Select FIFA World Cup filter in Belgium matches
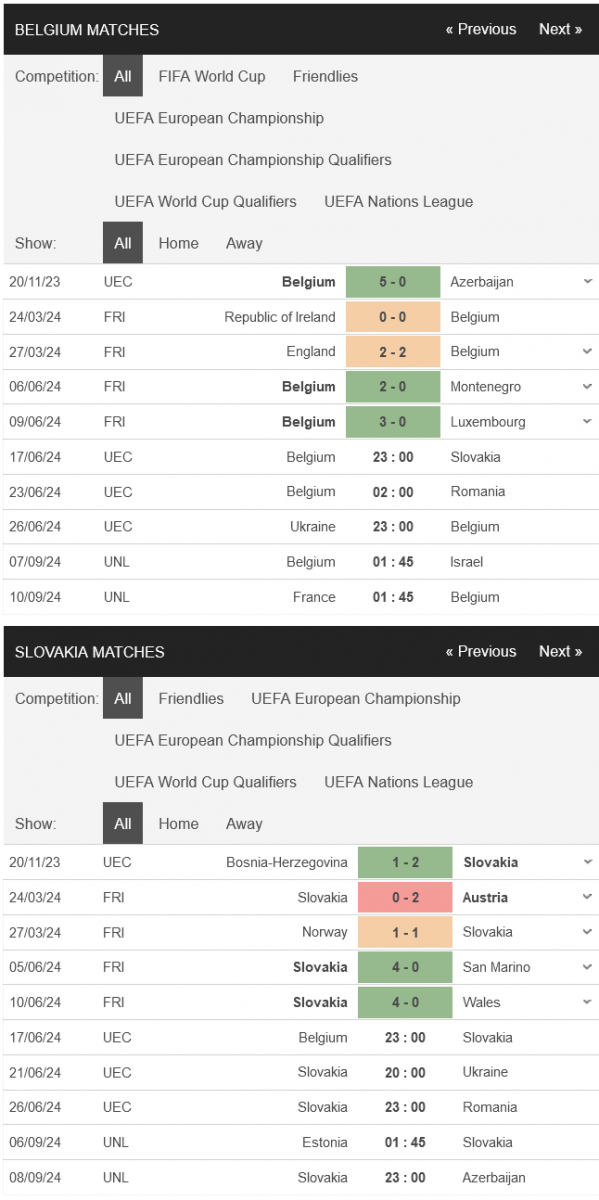Viewport: 599px width, 1200px height. (212, 76)
